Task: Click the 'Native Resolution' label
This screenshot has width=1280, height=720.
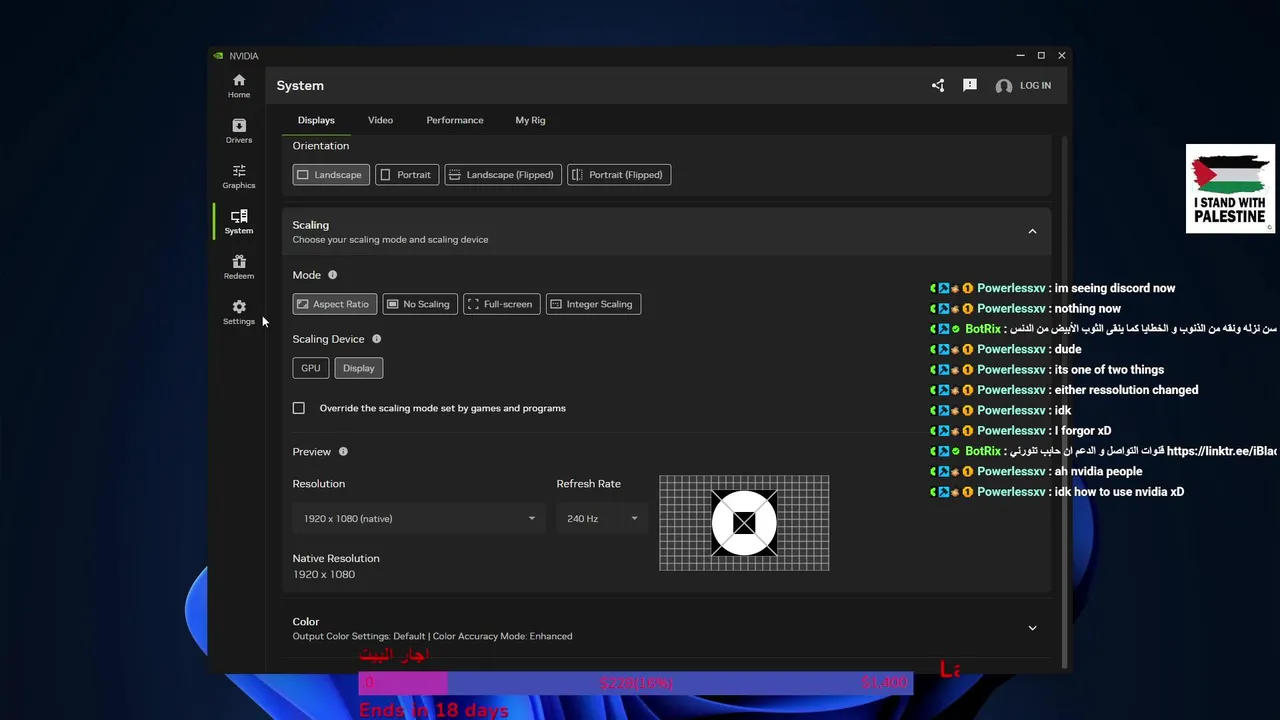Action: 336,559
